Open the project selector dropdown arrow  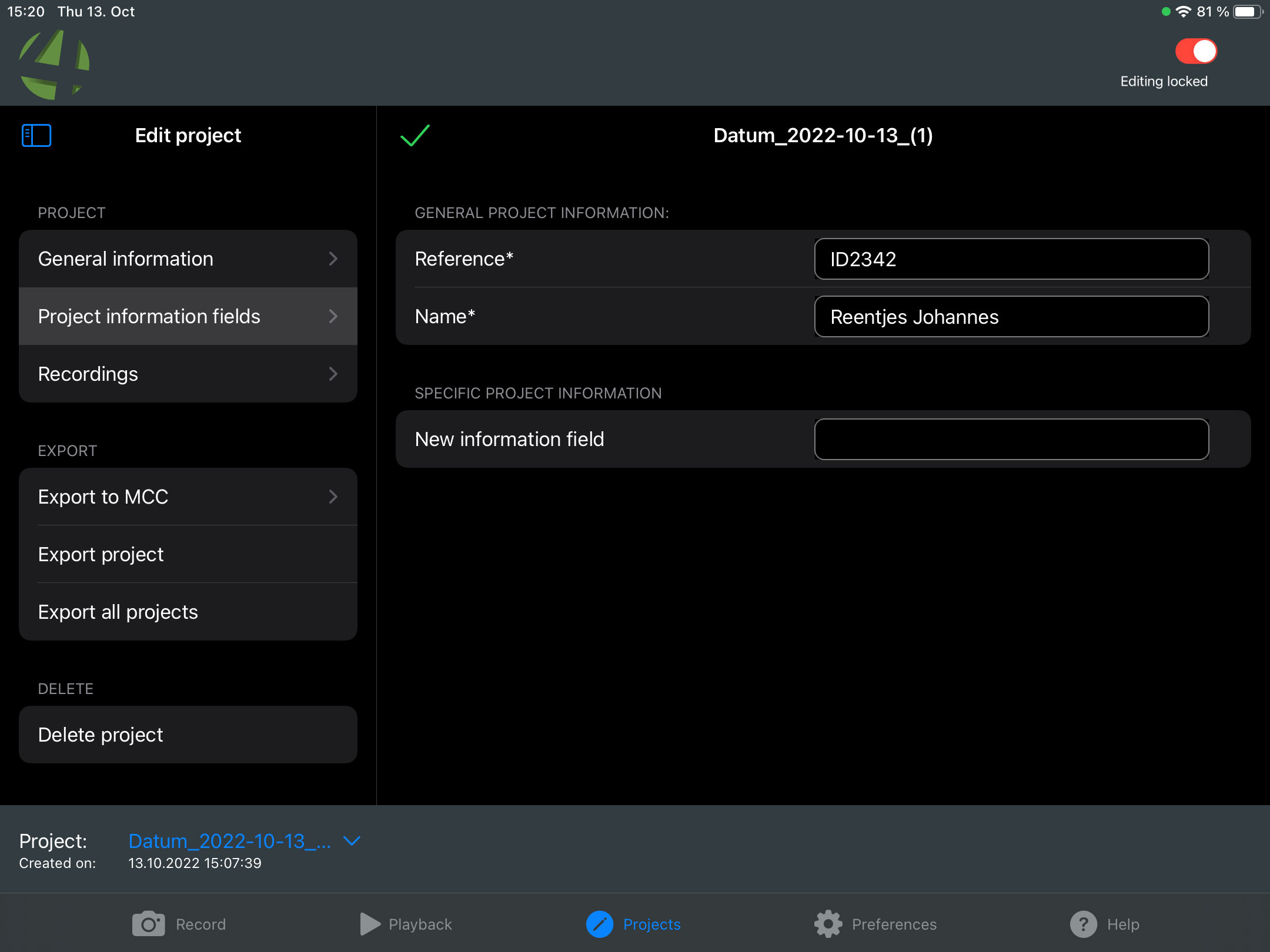tap(352, 841)
